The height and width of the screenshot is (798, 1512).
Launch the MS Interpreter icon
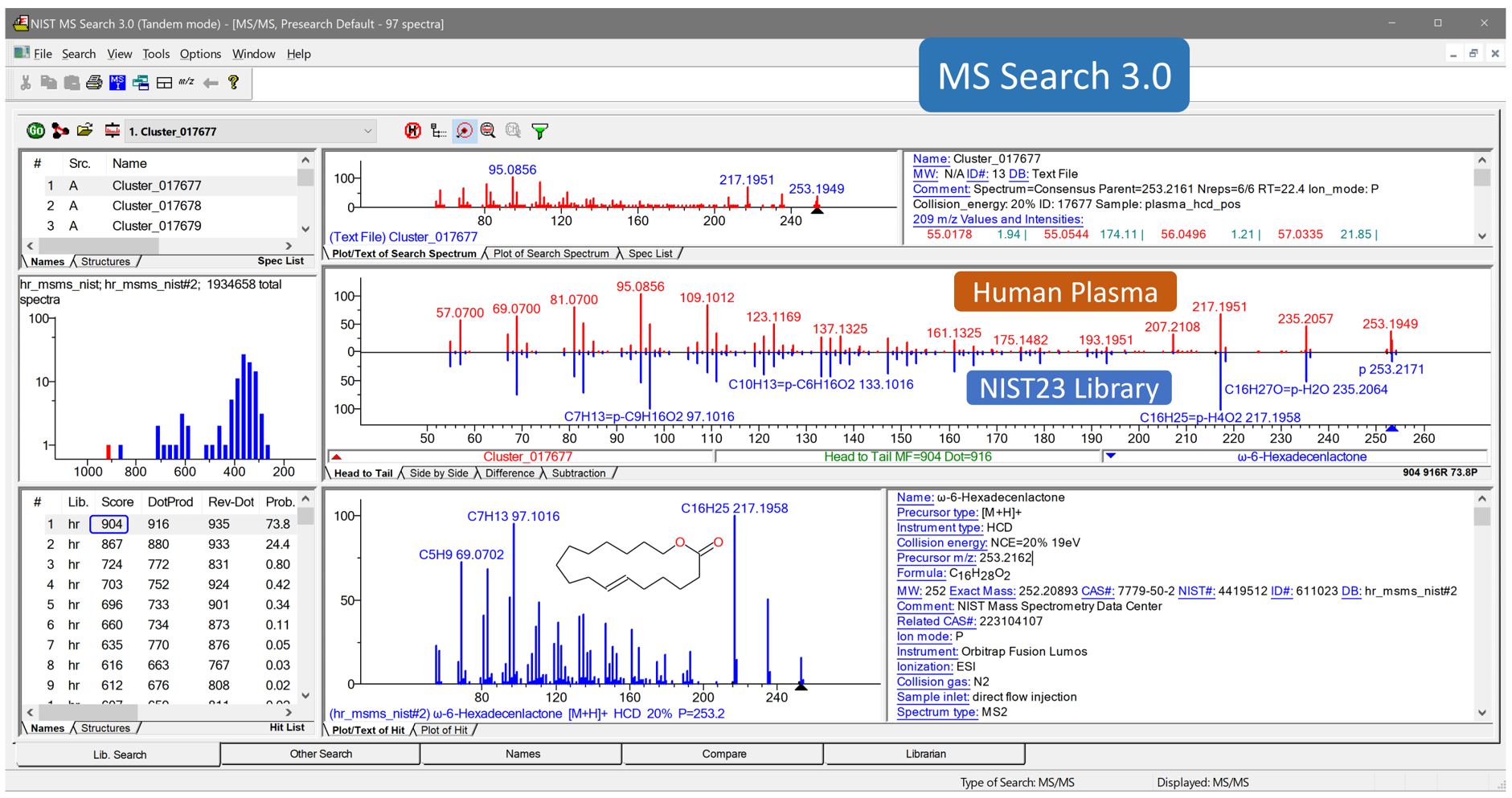click(117, 83)
